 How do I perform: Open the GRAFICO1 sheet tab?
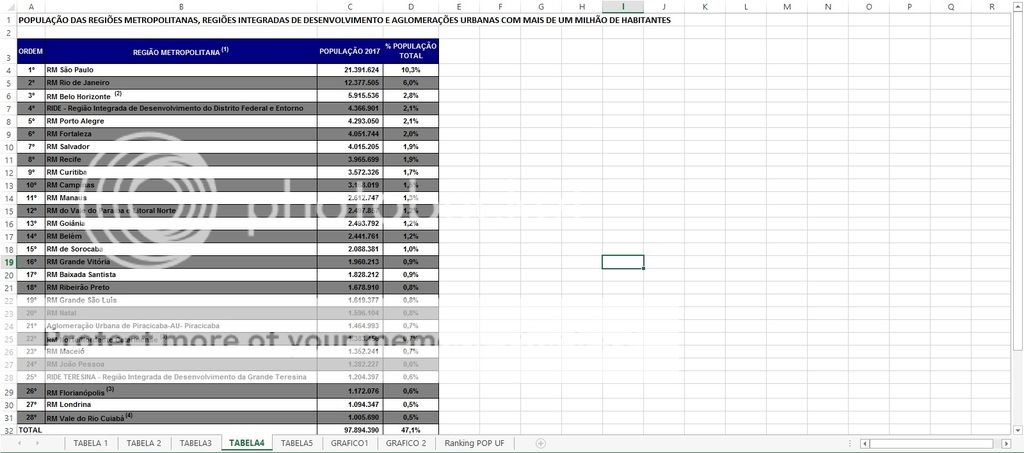pos(350,443)
